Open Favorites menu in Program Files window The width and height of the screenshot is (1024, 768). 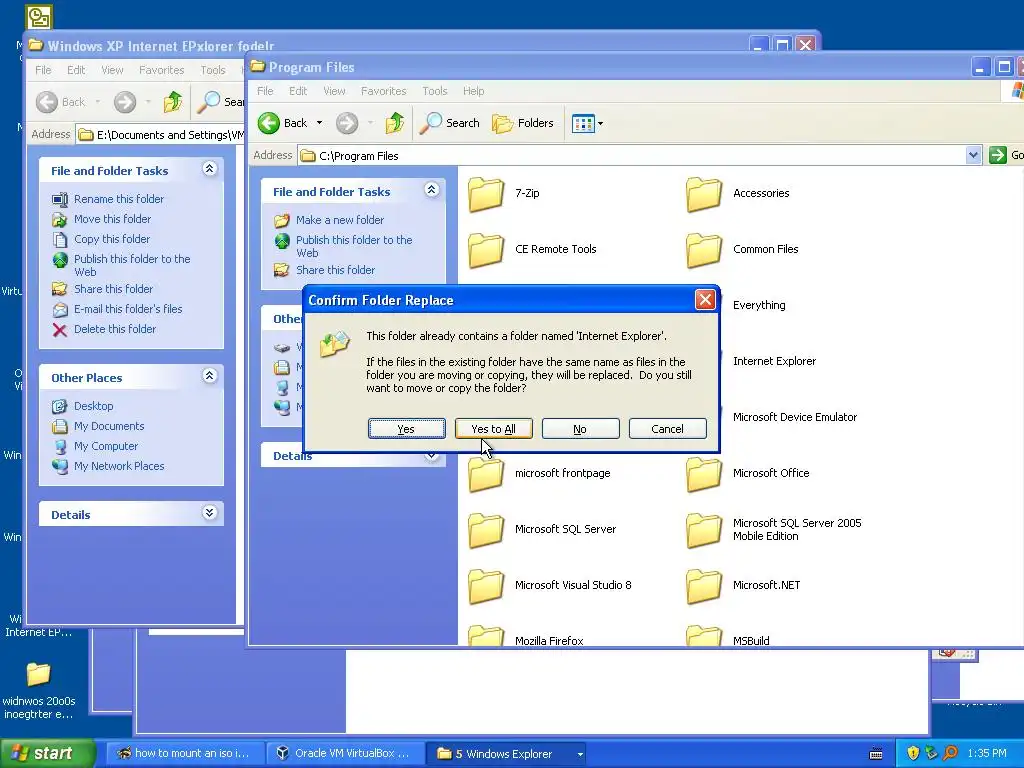383,91
